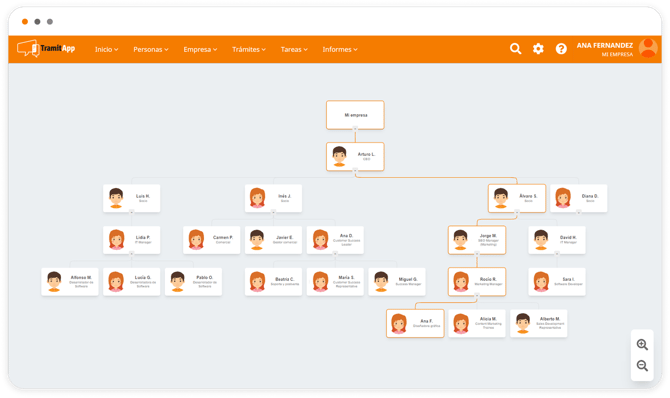Collapse subordinates under Inés J.
This screenshot has height=398, width=670.
[273, 212]
